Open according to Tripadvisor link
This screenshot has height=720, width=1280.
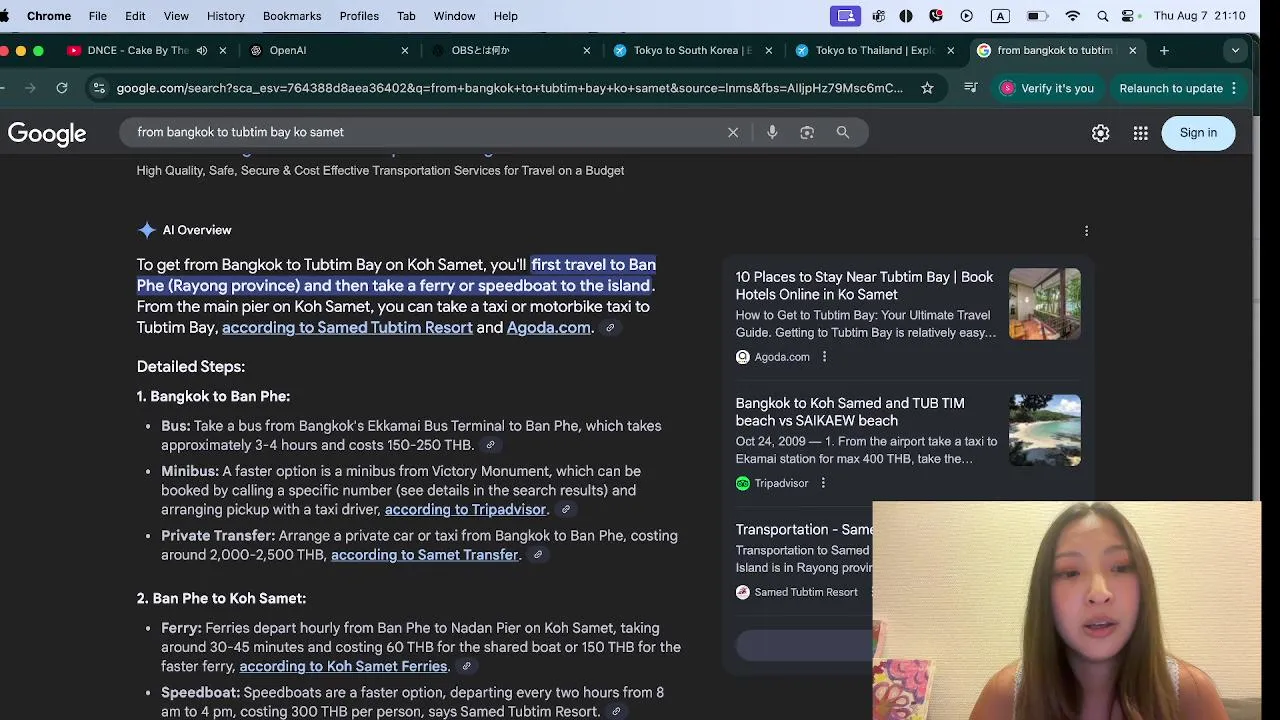[466, 510]
